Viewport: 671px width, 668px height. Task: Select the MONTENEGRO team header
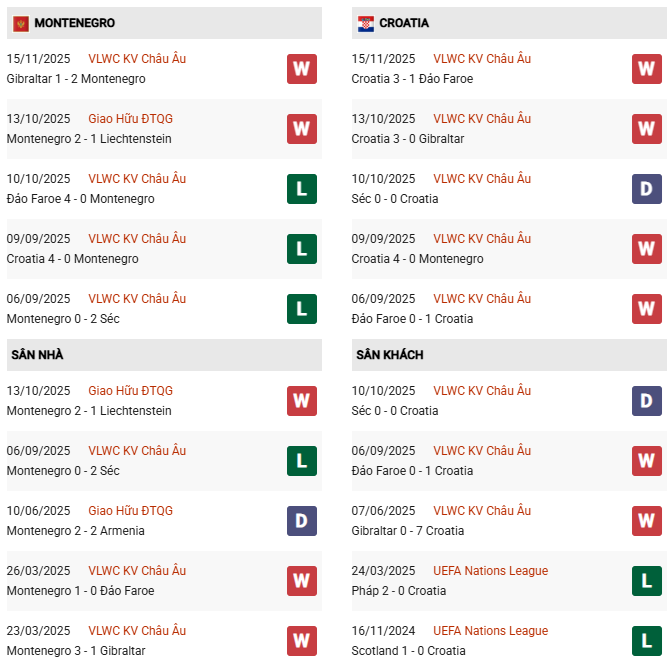(x=74, y=23)
